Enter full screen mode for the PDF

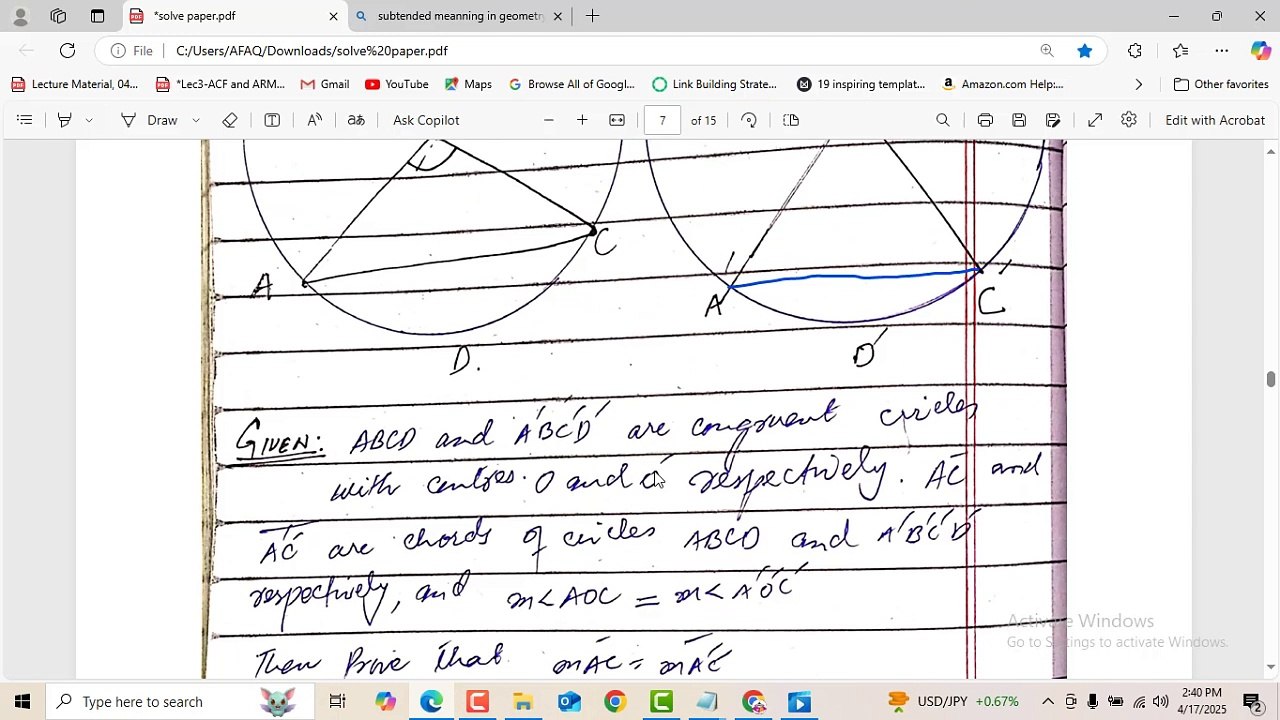click(x=1095, y=120)
